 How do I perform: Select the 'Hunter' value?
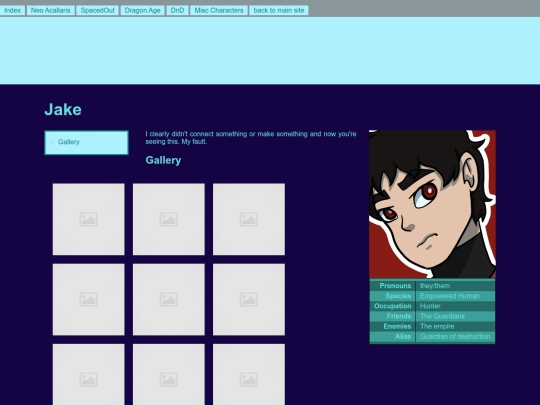(430, 306)
